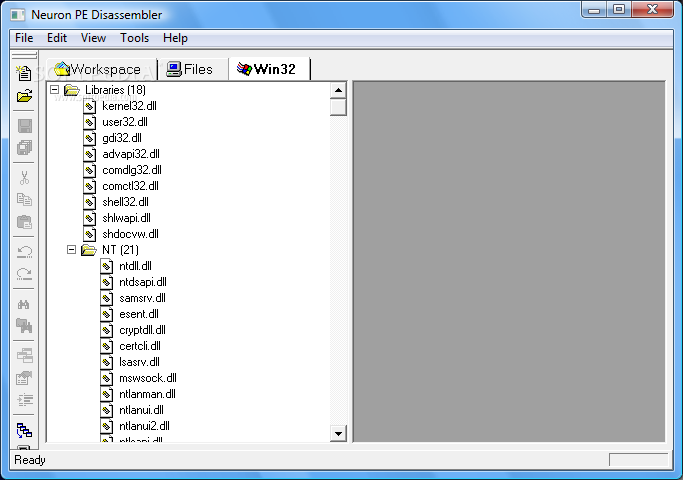Viewport: 683px width, 480px height.
Task: Click the cascading windows toolbar icon
Action: [24, 355]
